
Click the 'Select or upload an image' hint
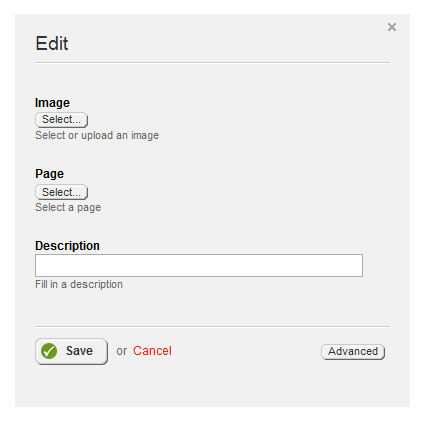(x=97, y=135)
